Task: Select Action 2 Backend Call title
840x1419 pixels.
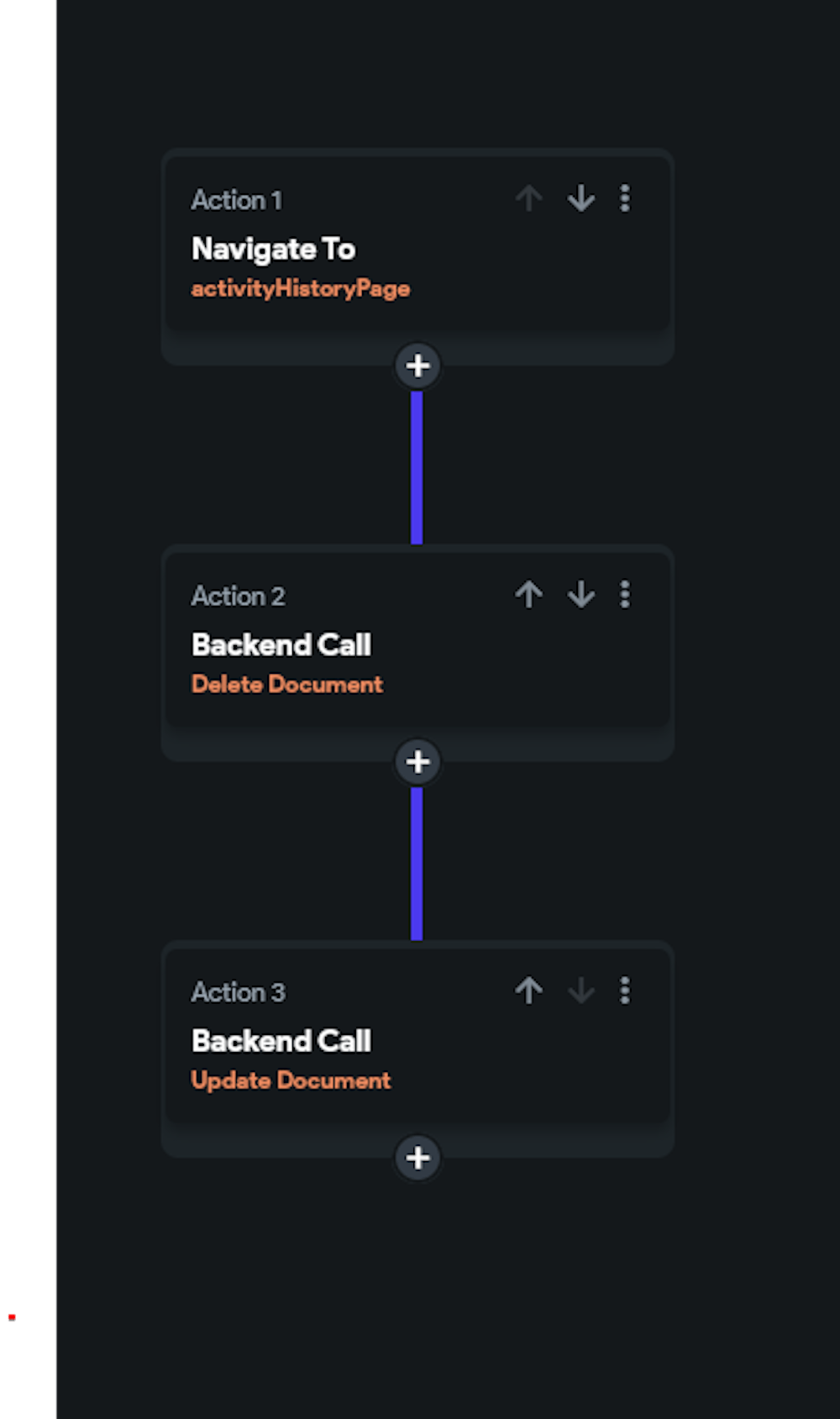Action: (x=281, y=644)
